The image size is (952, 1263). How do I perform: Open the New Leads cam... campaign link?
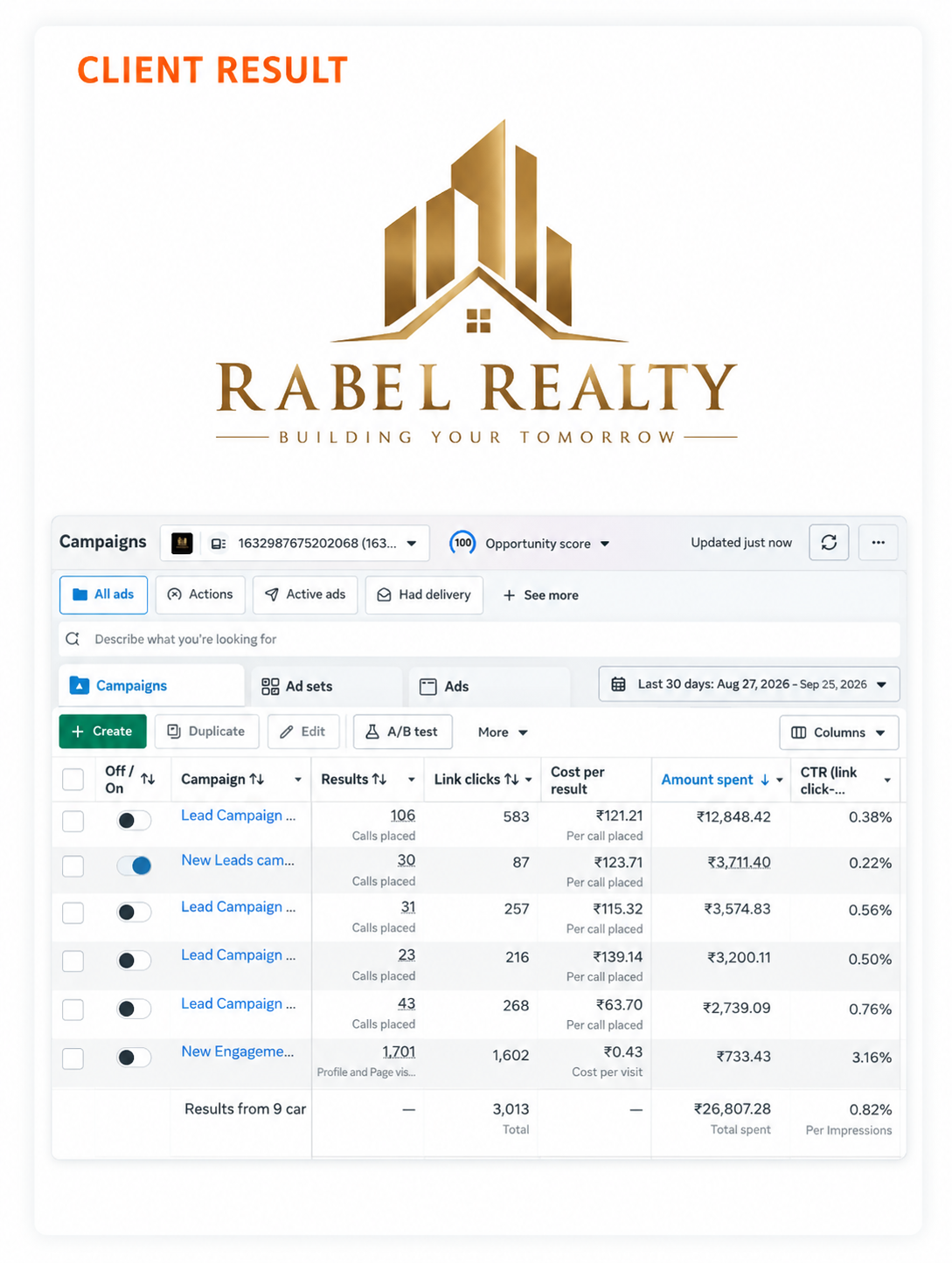click(x=238, y=860)
